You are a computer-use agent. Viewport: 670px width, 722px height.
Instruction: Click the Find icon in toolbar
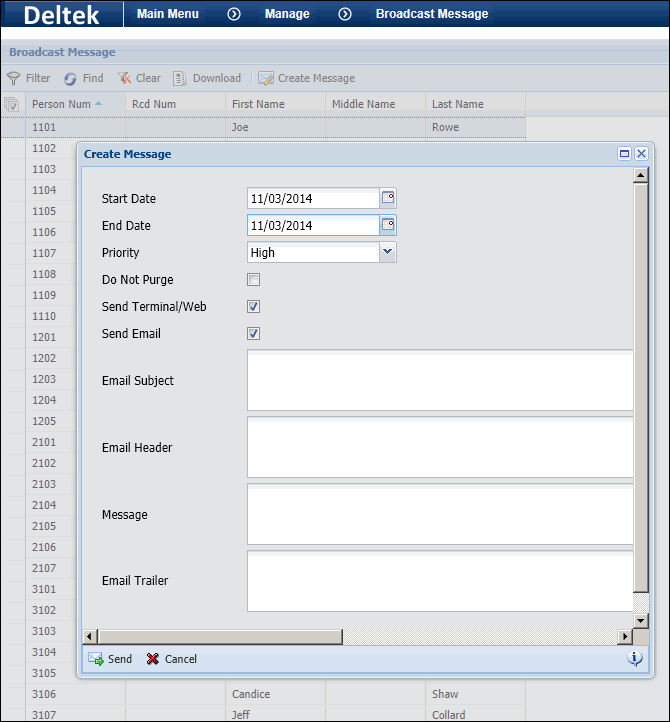click(70, 78)
